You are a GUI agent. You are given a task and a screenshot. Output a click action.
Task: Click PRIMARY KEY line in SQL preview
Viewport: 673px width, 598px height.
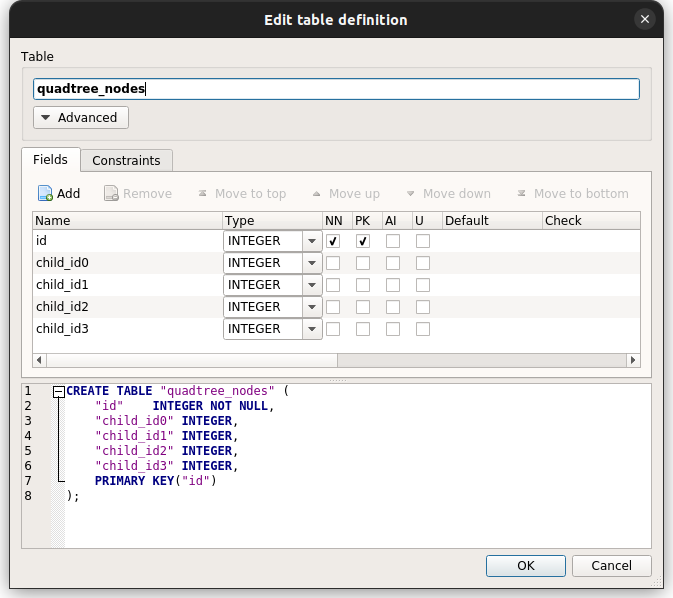coord(156,481)
